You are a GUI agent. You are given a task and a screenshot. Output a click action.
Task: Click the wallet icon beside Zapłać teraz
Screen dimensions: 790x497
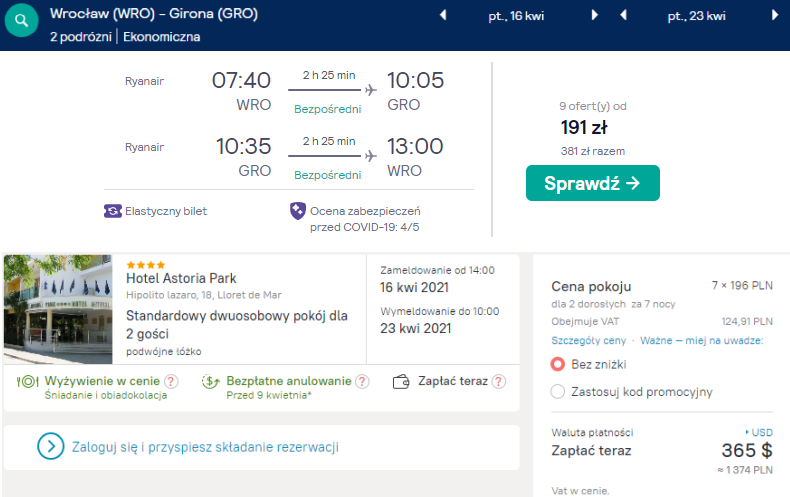pyautogui.click(x=402, y=381)
